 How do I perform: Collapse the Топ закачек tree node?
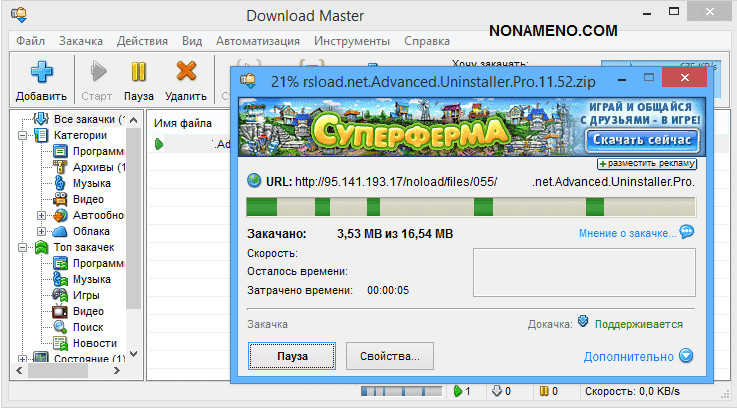(22, 247)
